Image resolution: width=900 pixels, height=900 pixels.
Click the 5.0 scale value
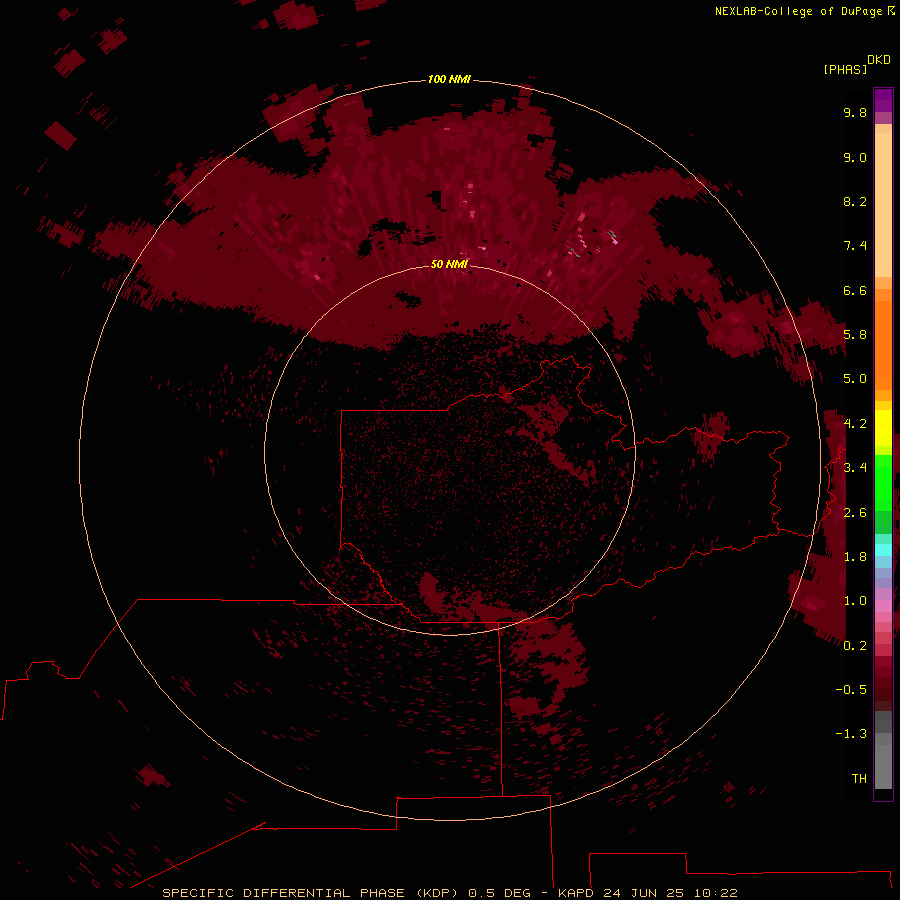coord(855,379)
